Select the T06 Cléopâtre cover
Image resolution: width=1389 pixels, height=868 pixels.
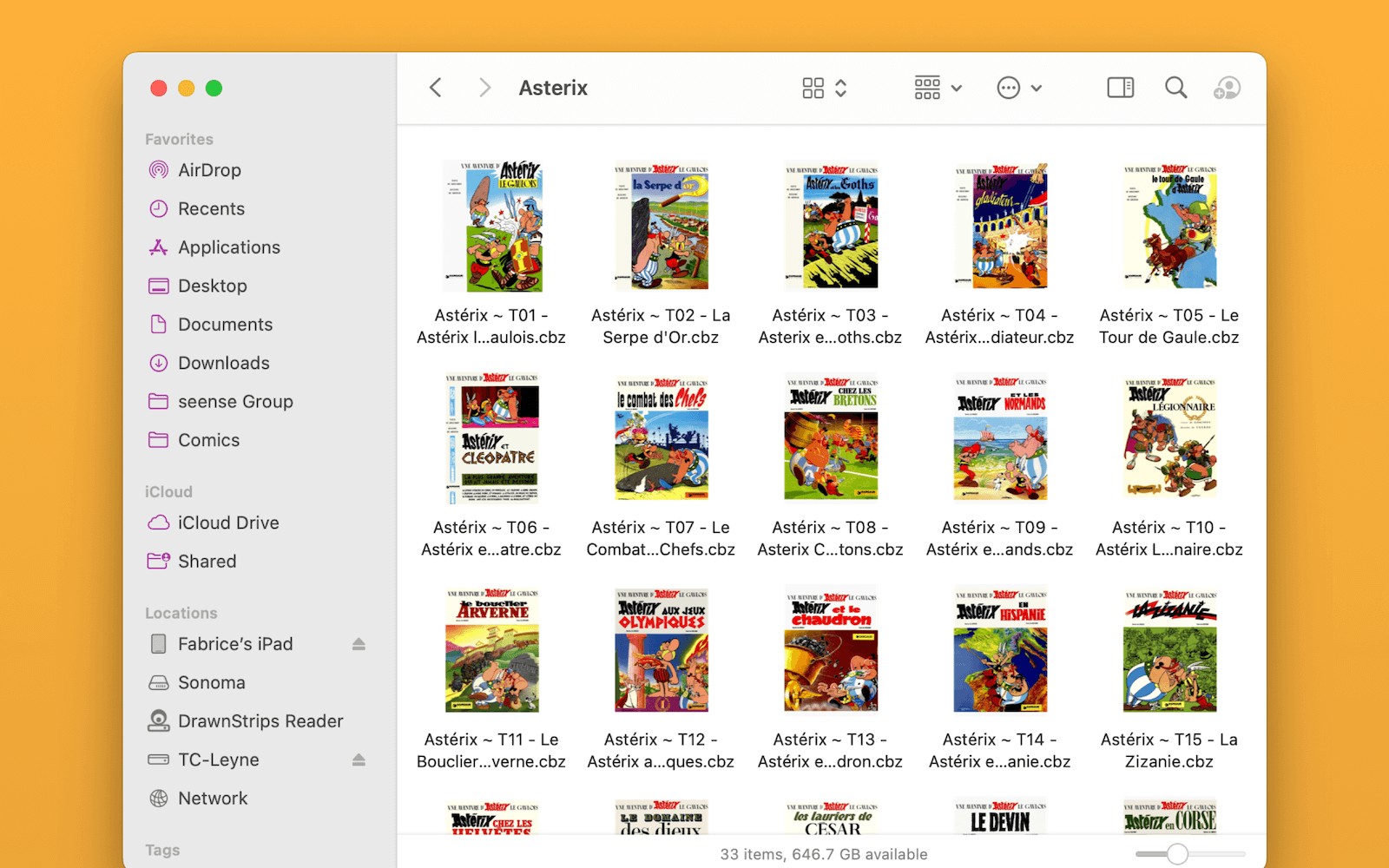[492, 438]
